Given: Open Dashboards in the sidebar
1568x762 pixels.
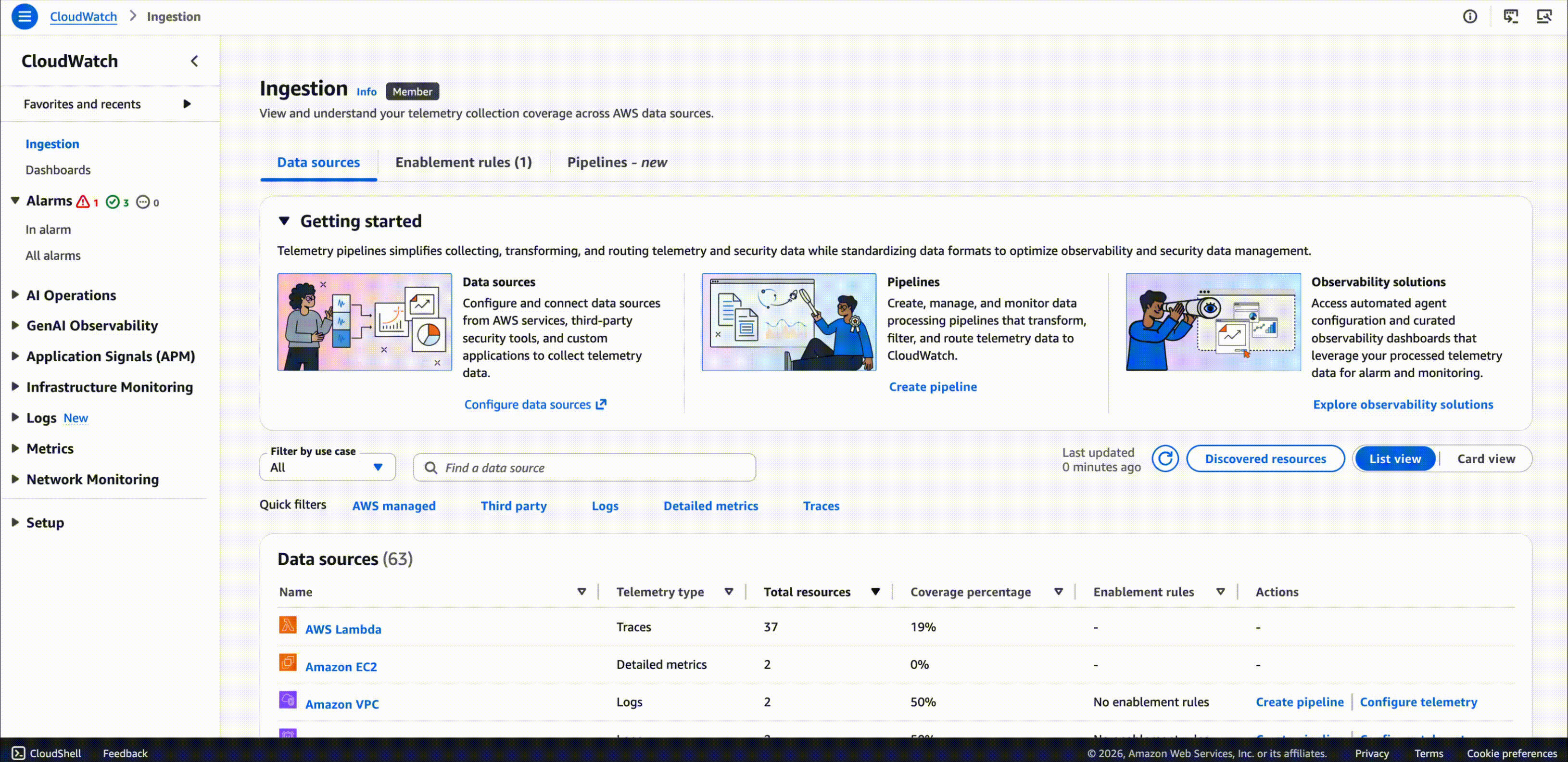Looking at the screenshot, I should click(58, 170).
